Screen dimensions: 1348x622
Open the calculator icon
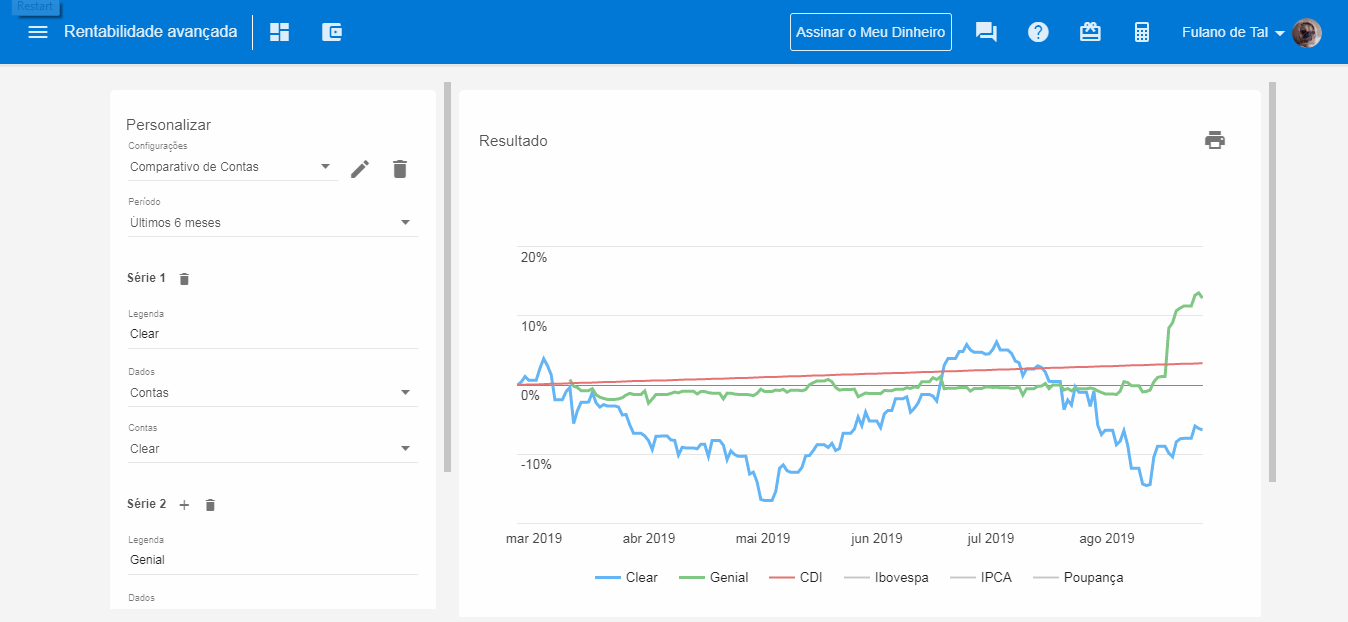(x=1141, y=32)
